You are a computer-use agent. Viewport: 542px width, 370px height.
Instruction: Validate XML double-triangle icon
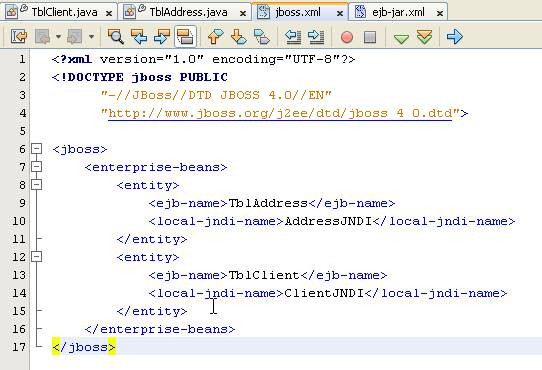coord(424,37)
